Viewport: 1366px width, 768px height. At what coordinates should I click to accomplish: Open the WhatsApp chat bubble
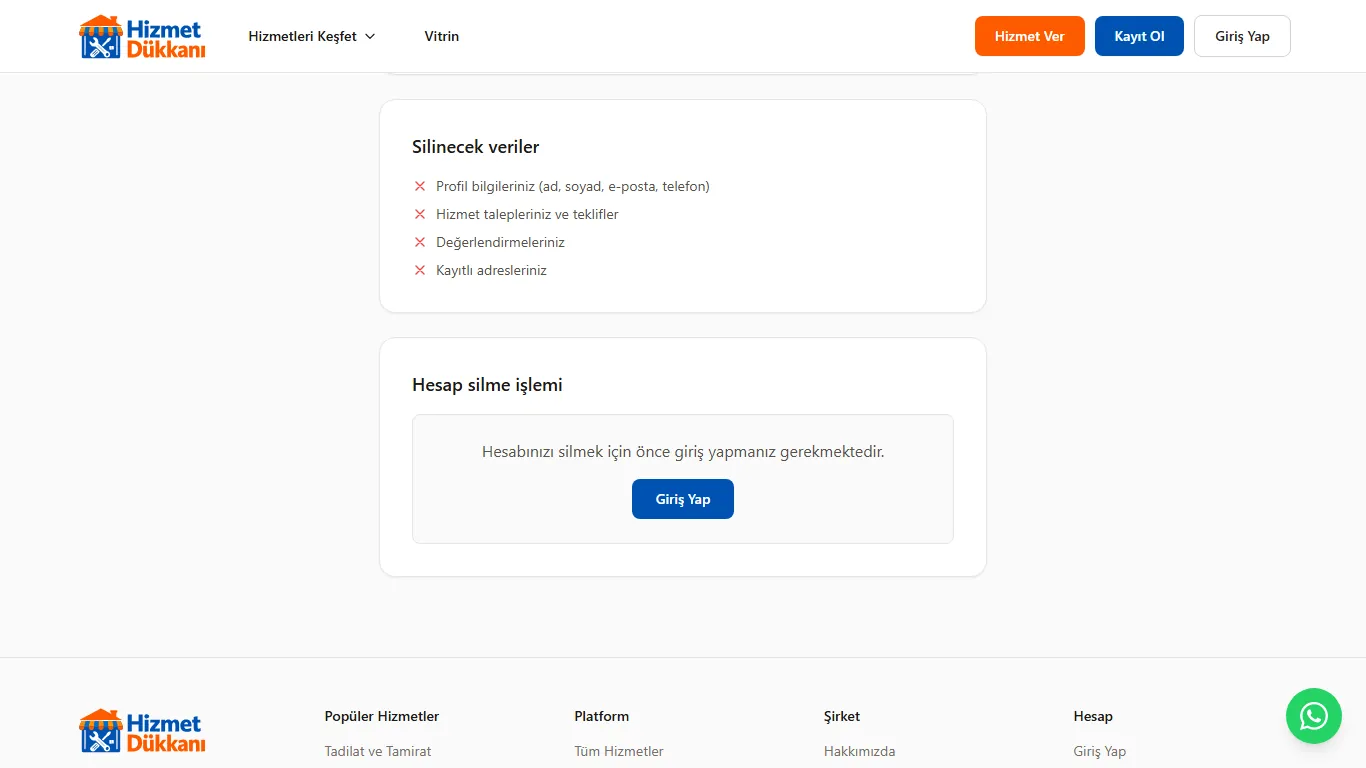click(1314, 716)
